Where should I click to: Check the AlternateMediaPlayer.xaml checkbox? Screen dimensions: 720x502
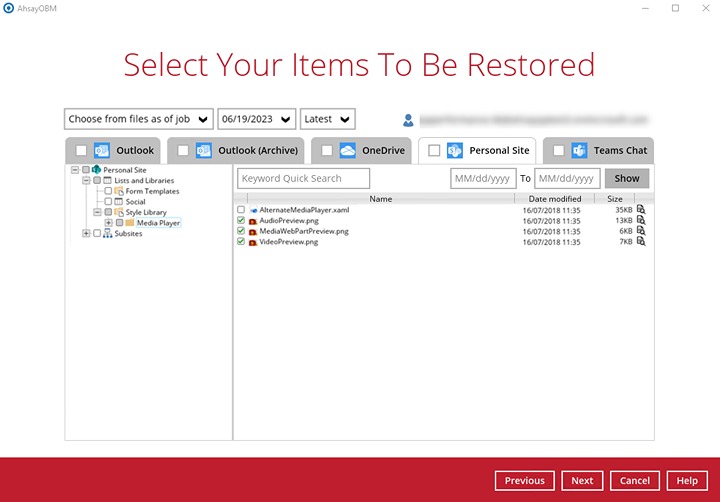coord(241,210)
